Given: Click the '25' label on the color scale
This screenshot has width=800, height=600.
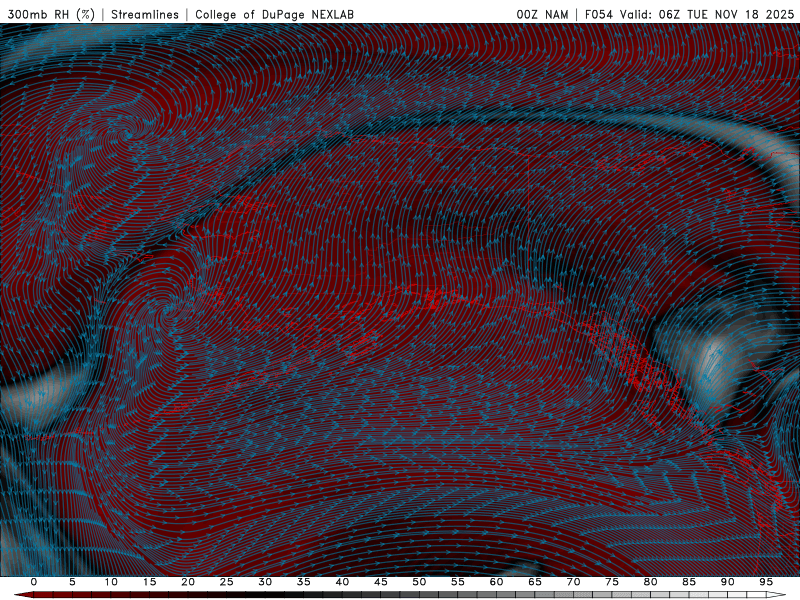Looking at the screenshot, I should (x=227, y=582).
